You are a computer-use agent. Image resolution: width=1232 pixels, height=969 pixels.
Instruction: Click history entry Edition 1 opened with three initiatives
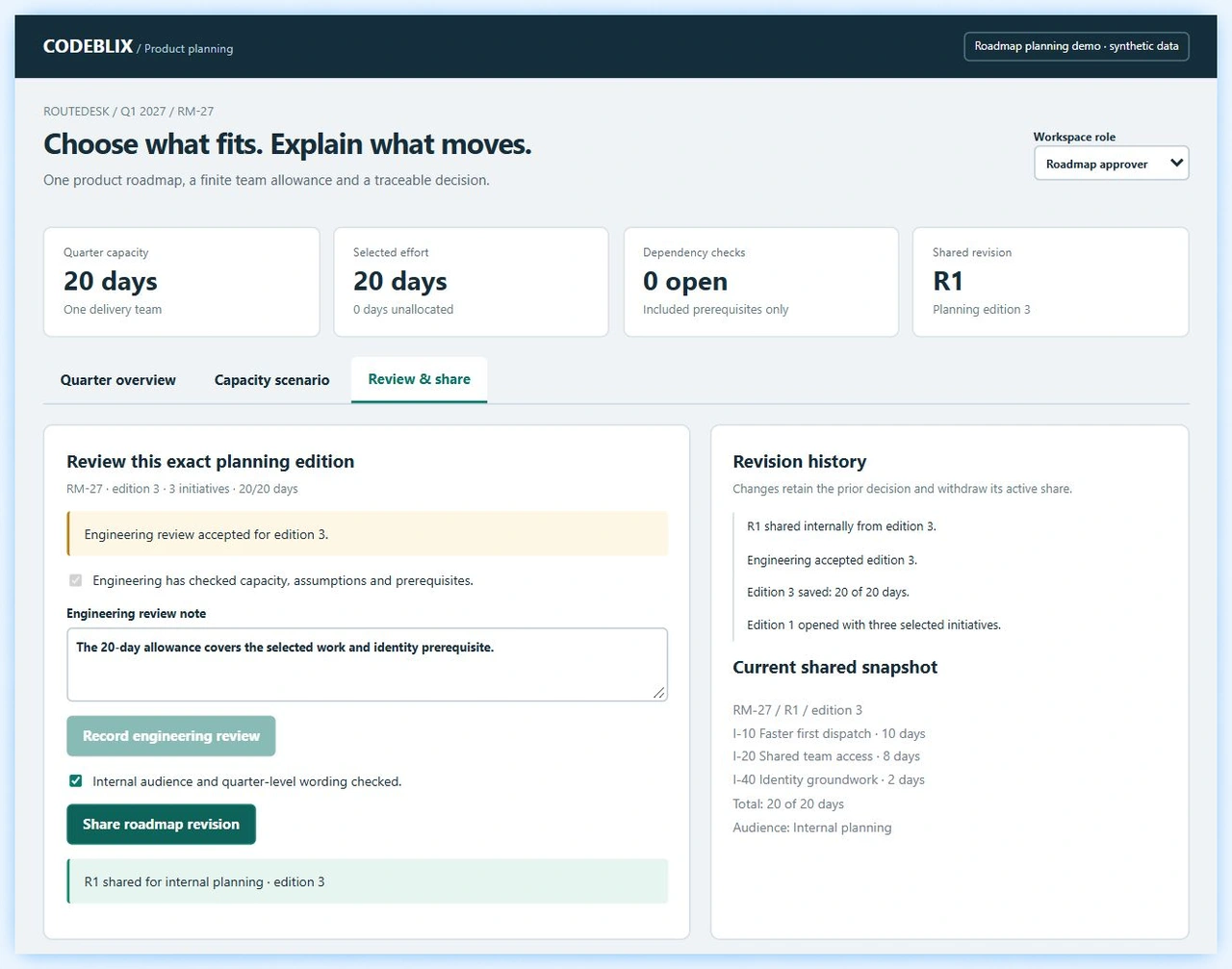pos(874,625)
